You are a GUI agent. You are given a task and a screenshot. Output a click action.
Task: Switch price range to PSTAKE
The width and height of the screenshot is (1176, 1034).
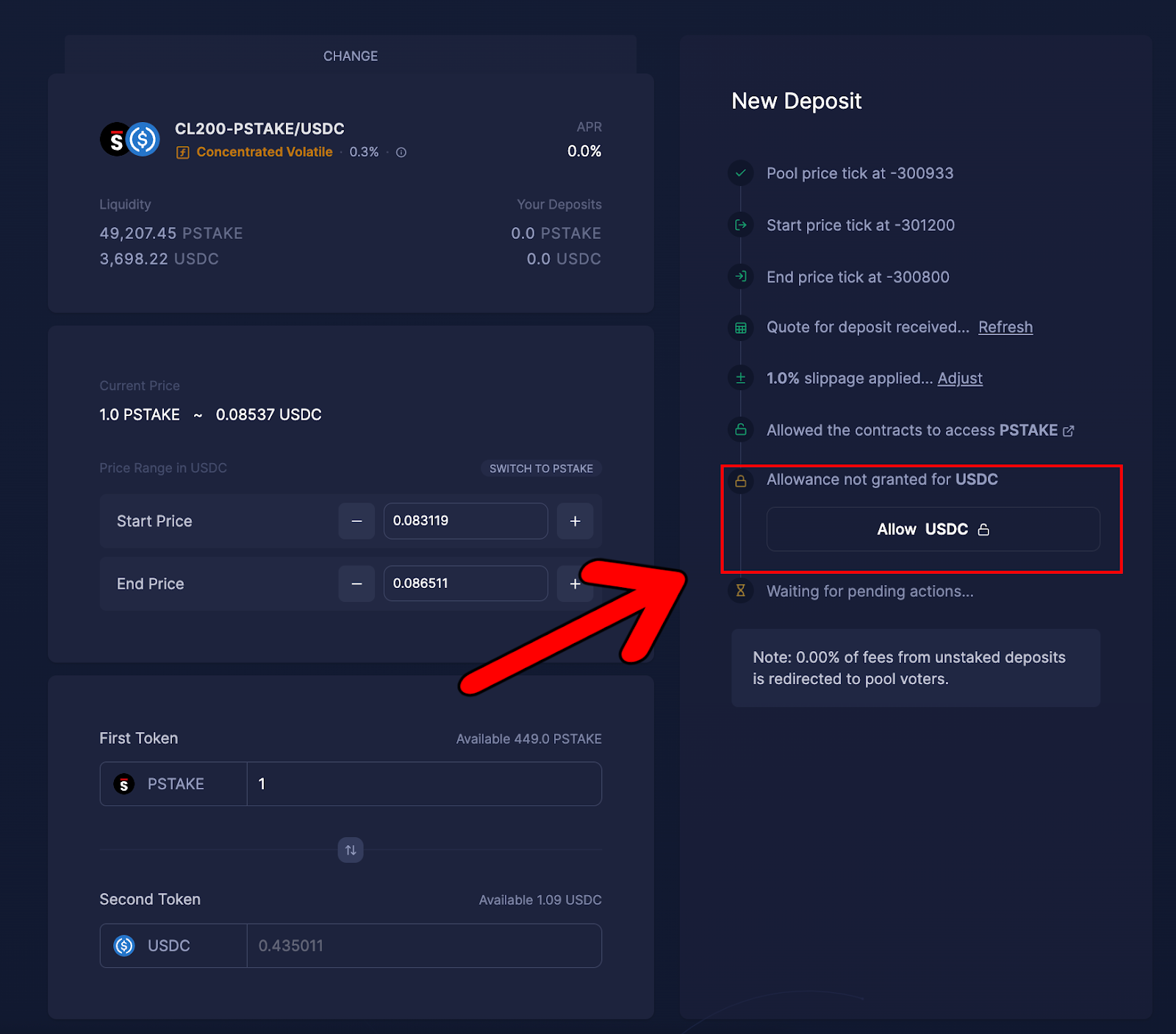tap(541, 468)
